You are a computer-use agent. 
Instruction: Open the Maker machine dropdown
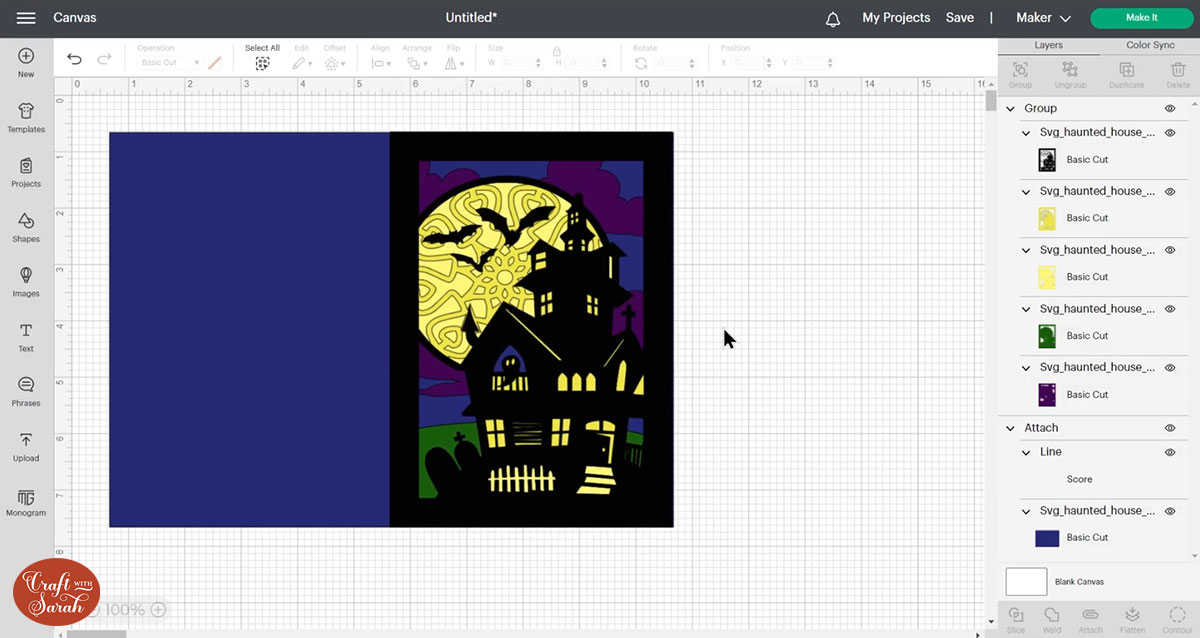tap(1043, 18)
